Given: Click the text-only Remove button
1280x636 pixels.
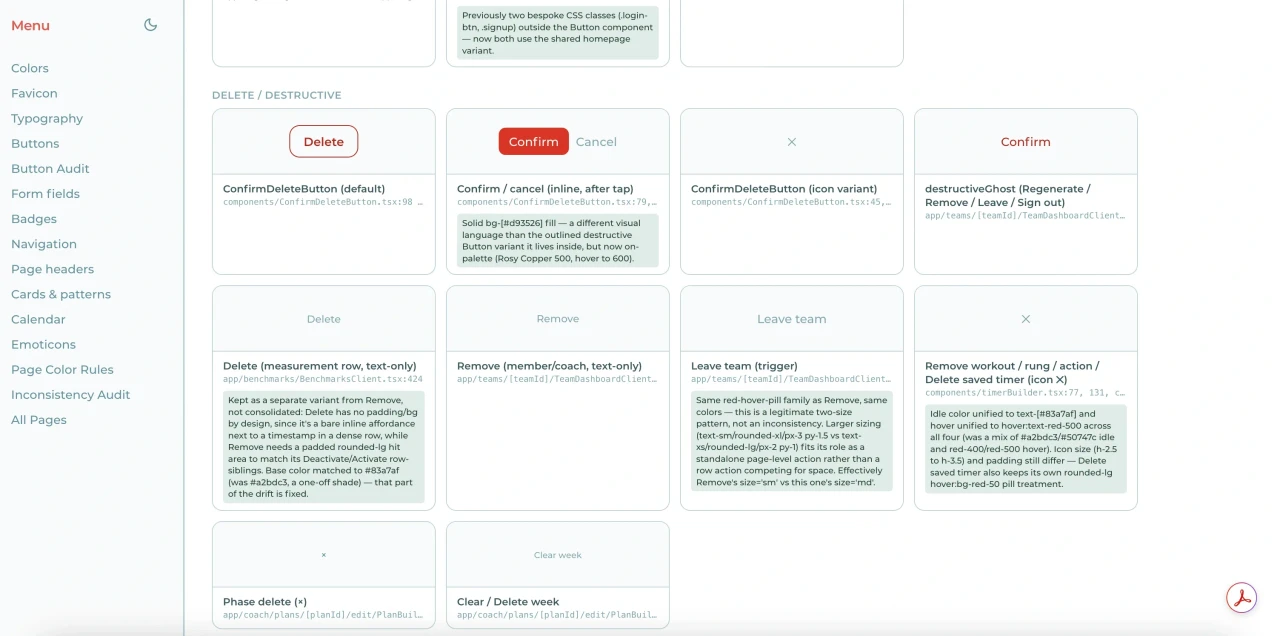Looking at the screenshot, I should (x=558, y=319).
